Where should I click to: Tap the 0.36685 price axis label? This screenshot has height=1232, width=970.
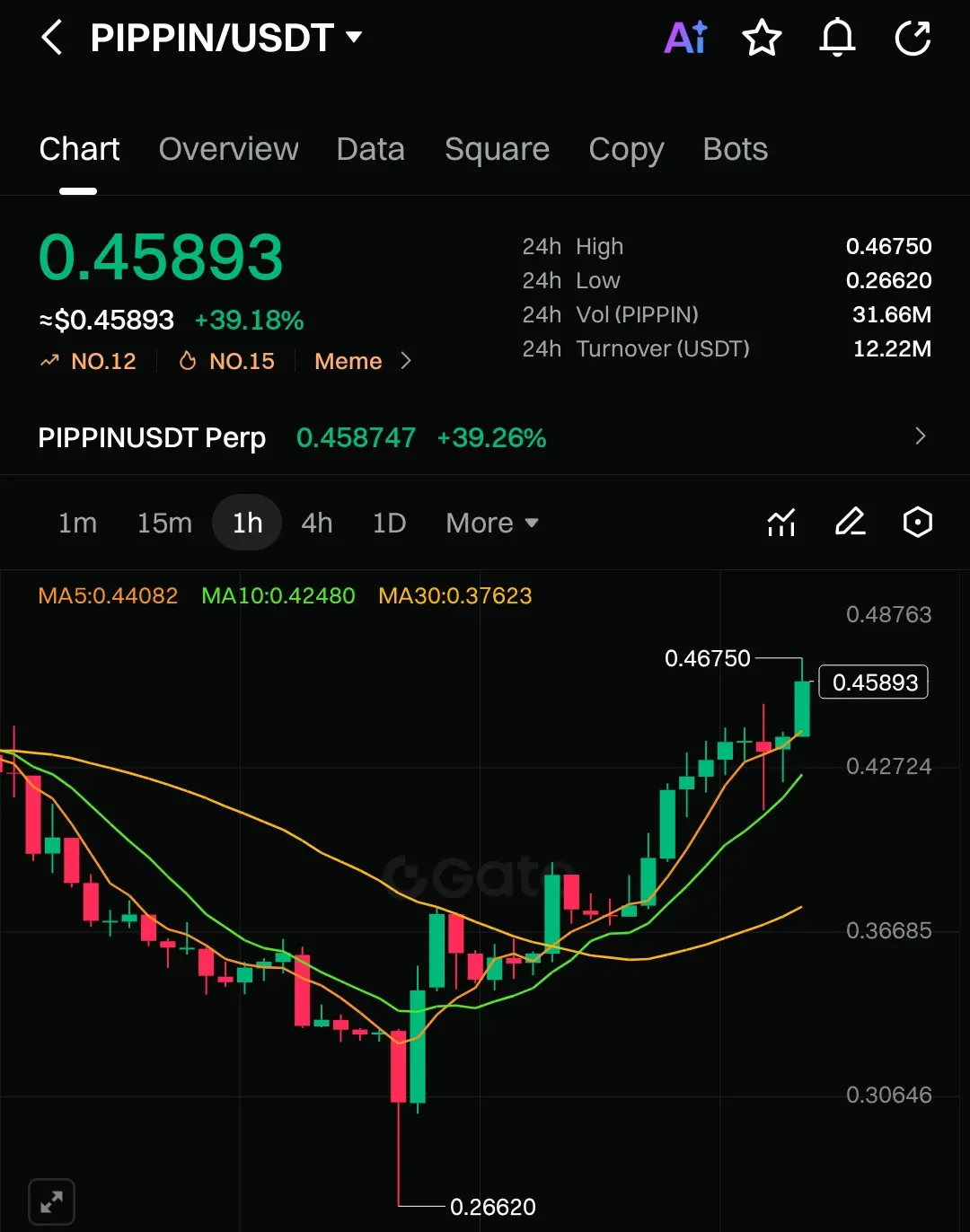[x=888, y=930]
